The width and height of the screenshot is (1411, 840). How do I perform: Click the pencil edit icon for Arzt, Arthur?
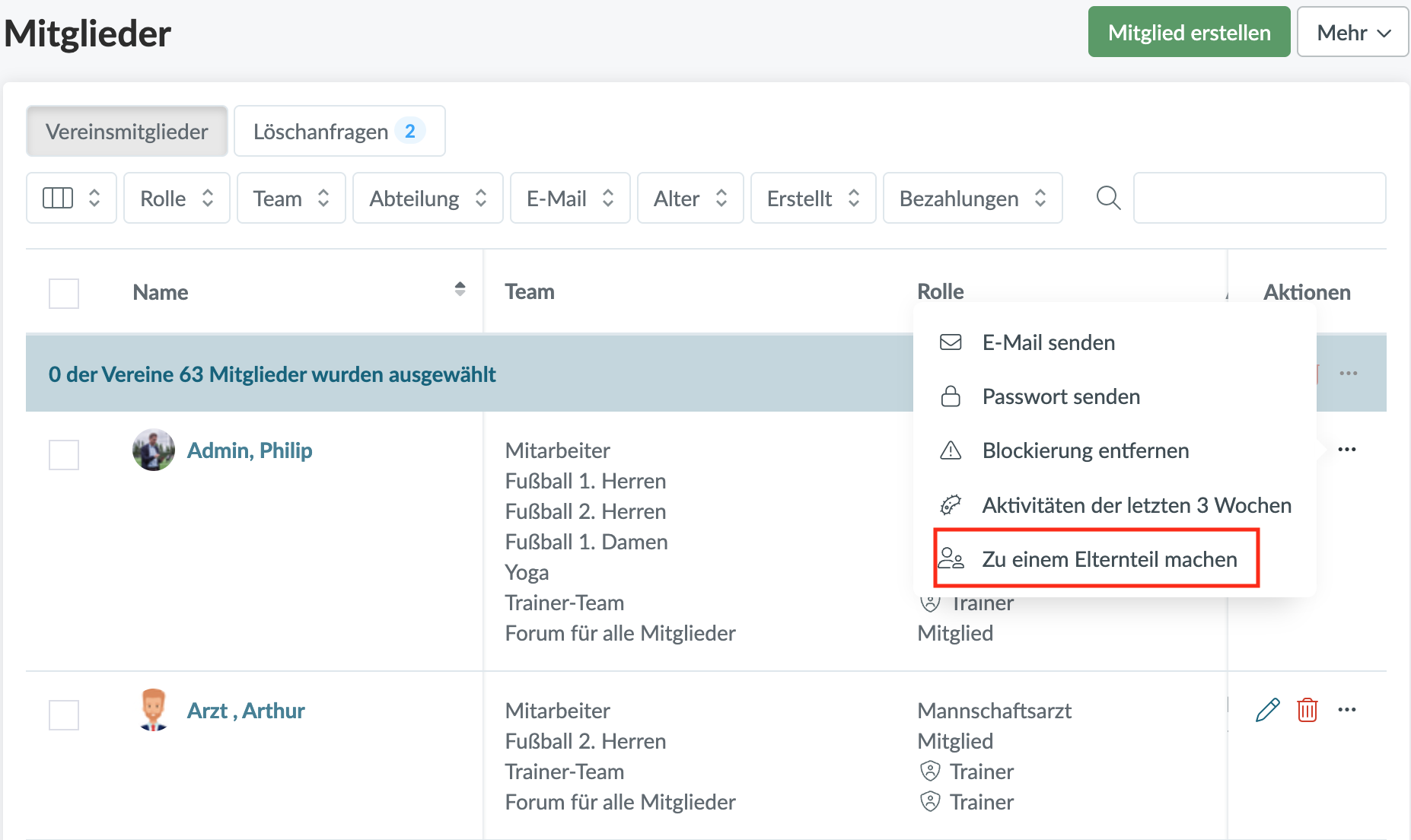click(x=1267, y=710)
